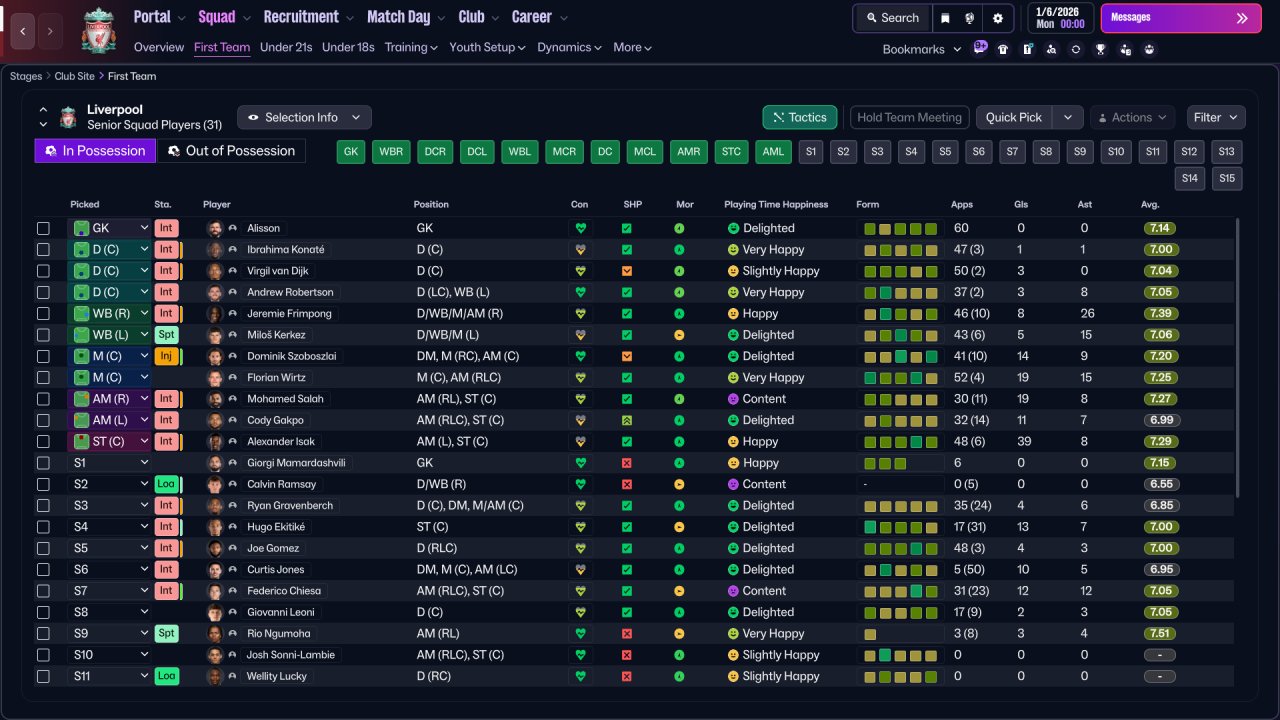1280x720 pixels.
Task: Tick the checkbox for Alisson
Action: (x=43, y=228)
